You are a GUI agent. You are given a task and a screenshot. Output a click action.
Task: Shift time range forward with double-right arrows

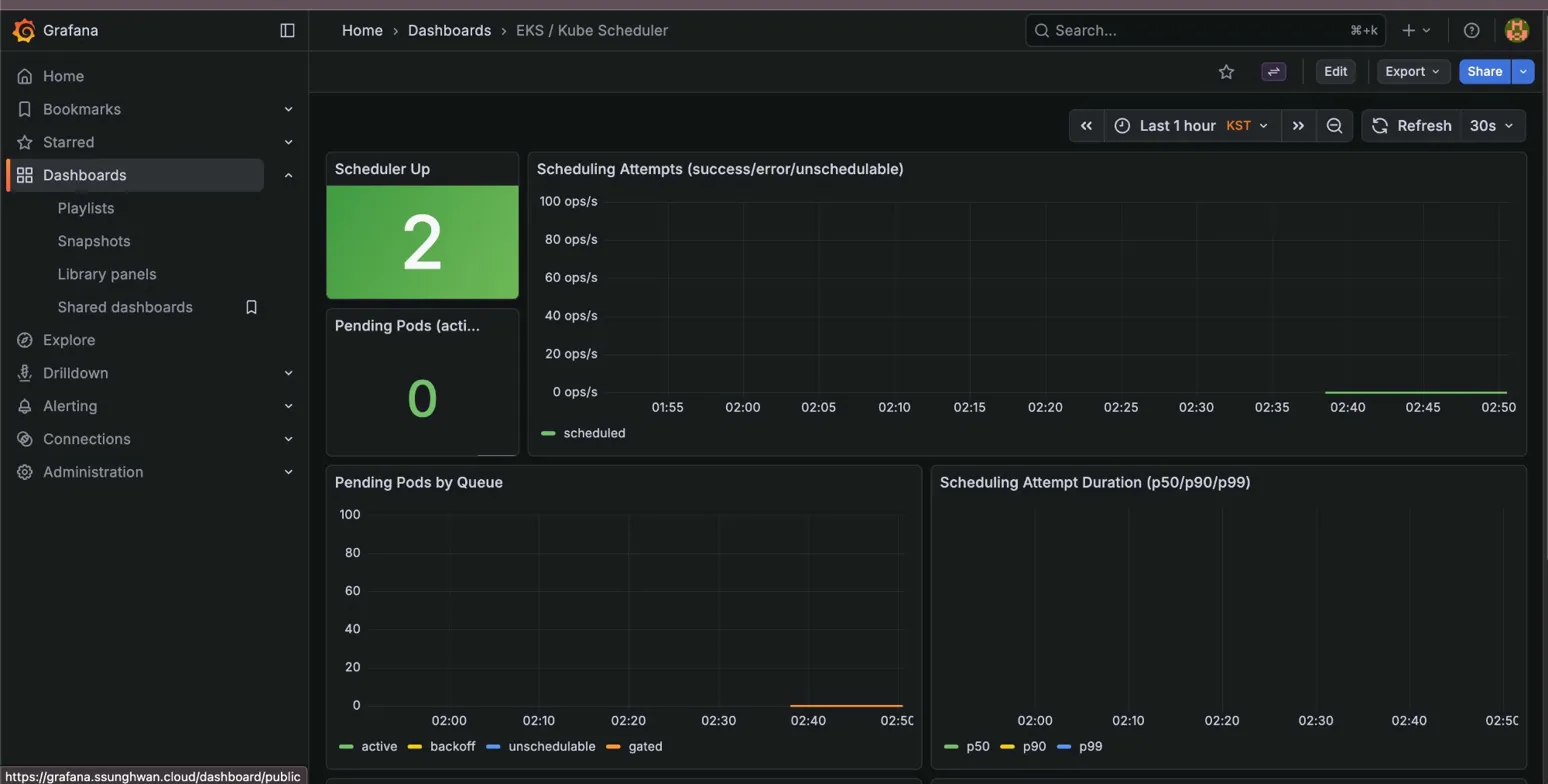point(1298,126)
